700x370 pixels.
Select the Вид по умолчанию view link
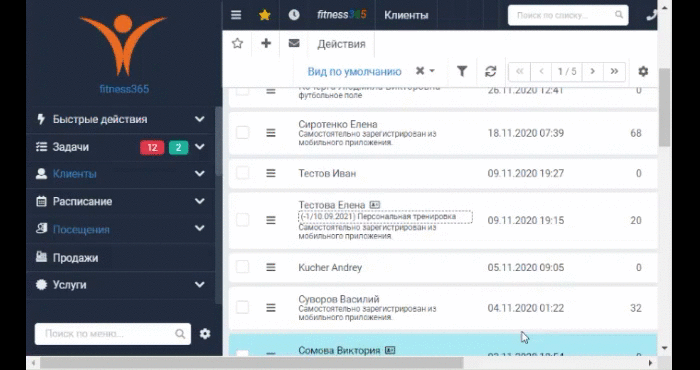tap(354, 71)
